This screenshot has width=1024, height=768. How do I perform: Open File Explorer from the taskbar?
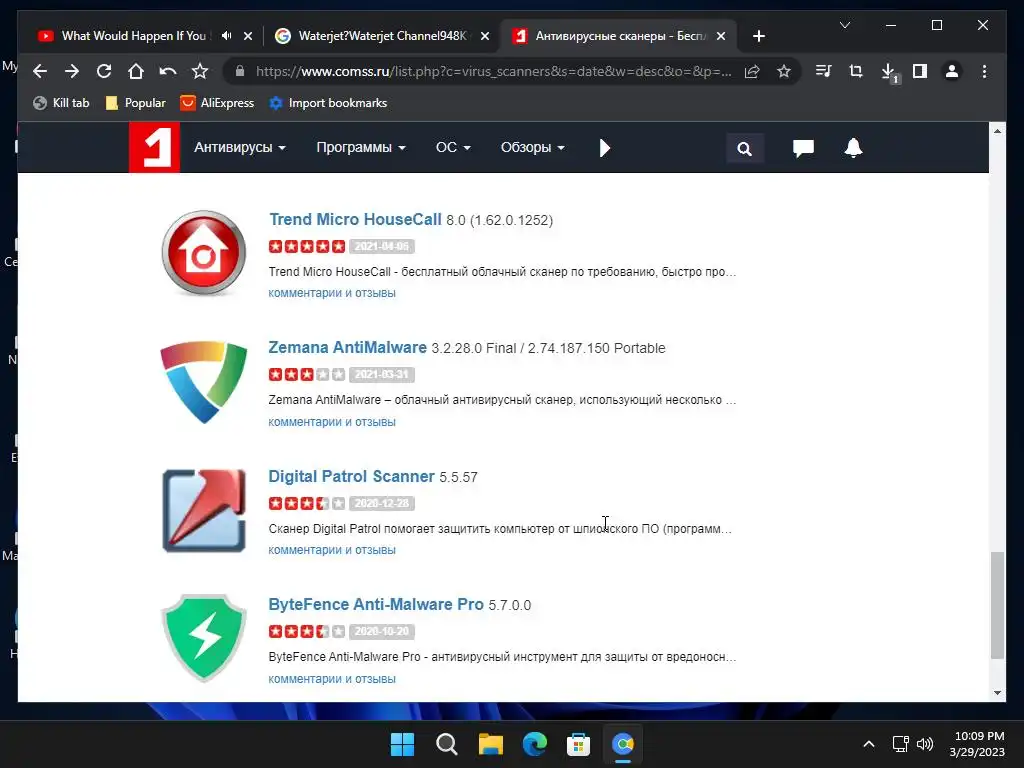click(490, 744)
